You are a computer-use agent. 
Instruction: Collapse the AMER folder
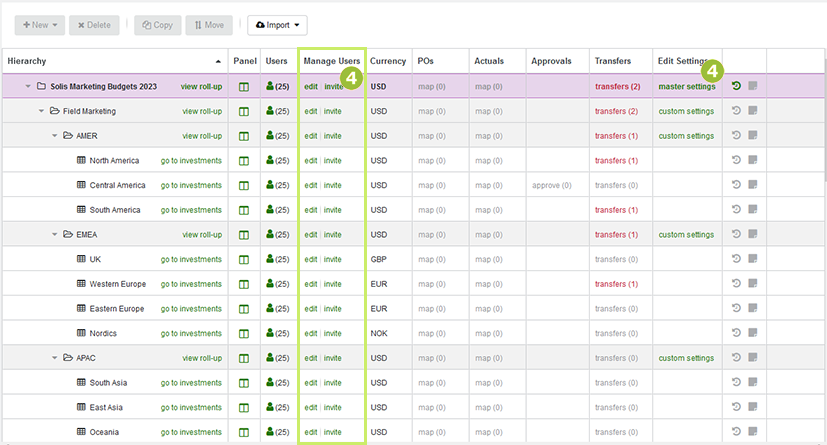pyautogui.click(x=54, y=136)
